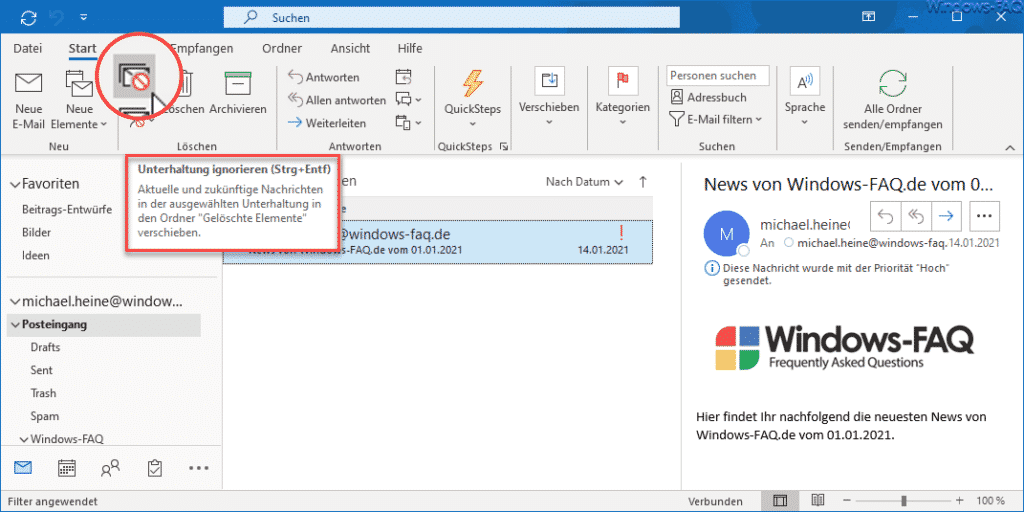
Task: Switch to the Tasks view icon
Action: pyautogui.click(x=155, y=468)
